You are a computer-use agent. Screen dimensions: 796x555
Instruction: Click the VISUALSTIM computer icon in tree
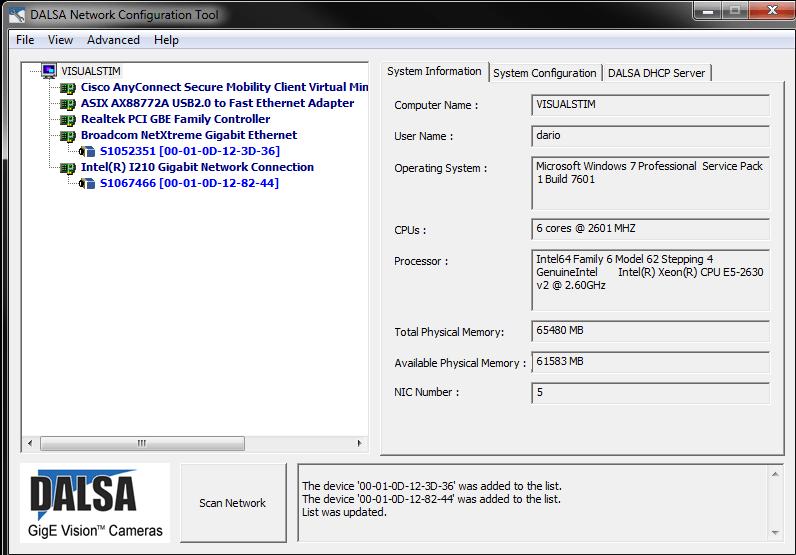48,71
